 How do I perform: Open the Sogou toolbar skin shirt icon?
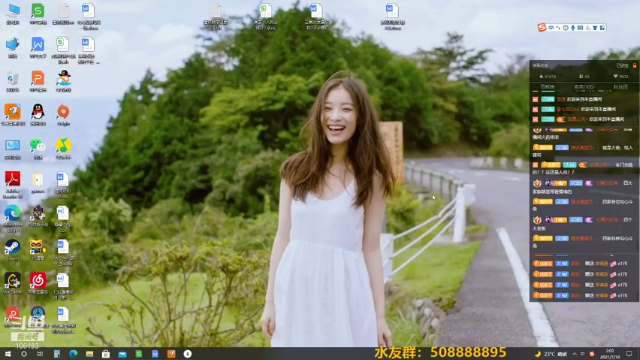coord(595,28)
